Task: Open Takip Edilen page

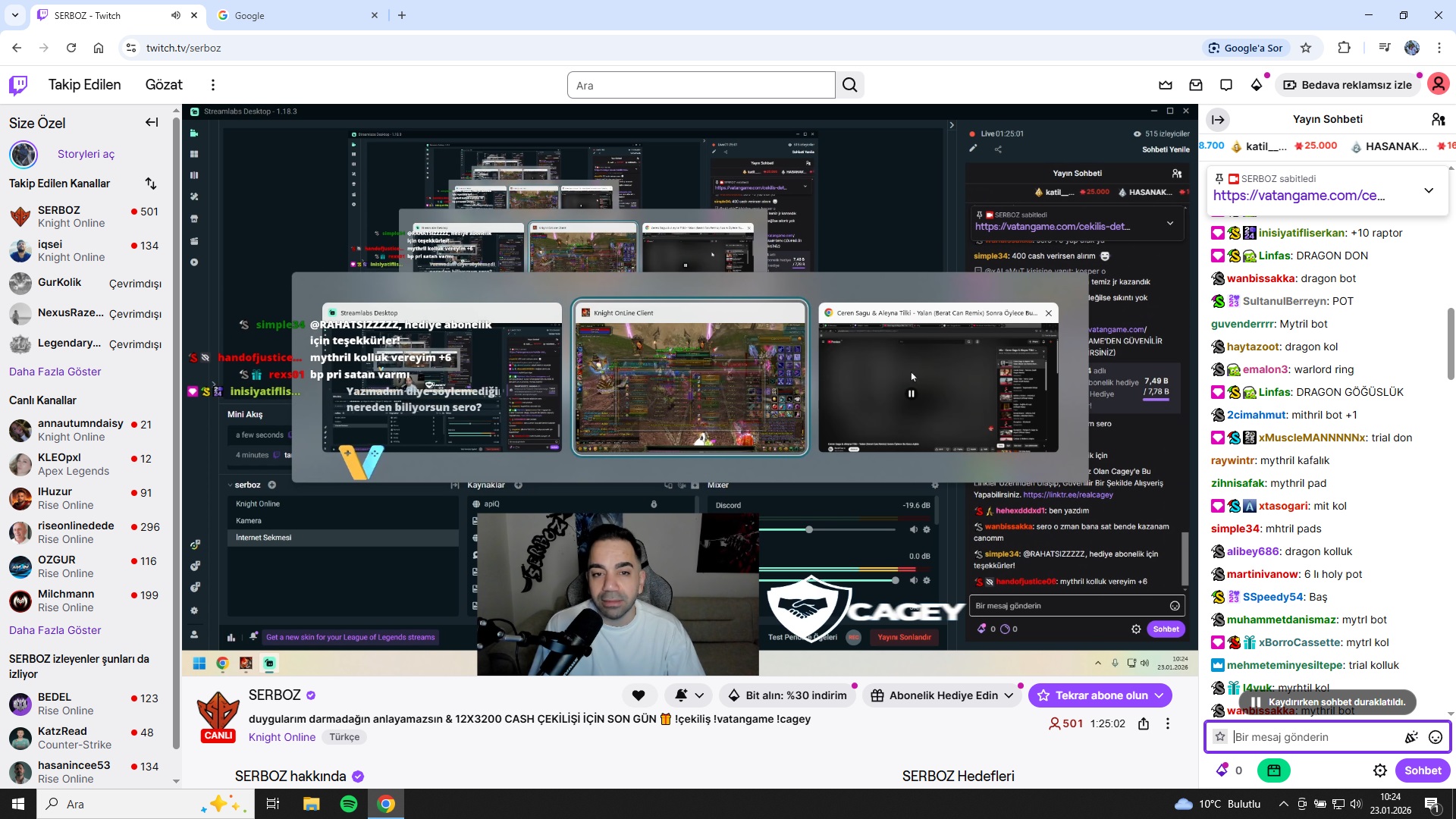Action: coord(85,85)
